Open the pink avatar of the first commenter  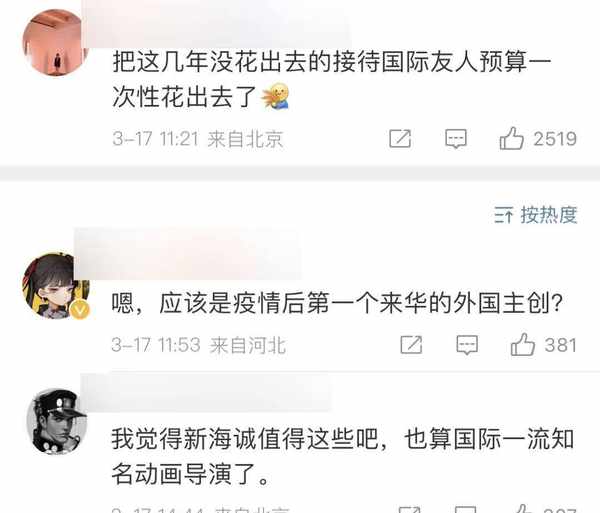54,42
